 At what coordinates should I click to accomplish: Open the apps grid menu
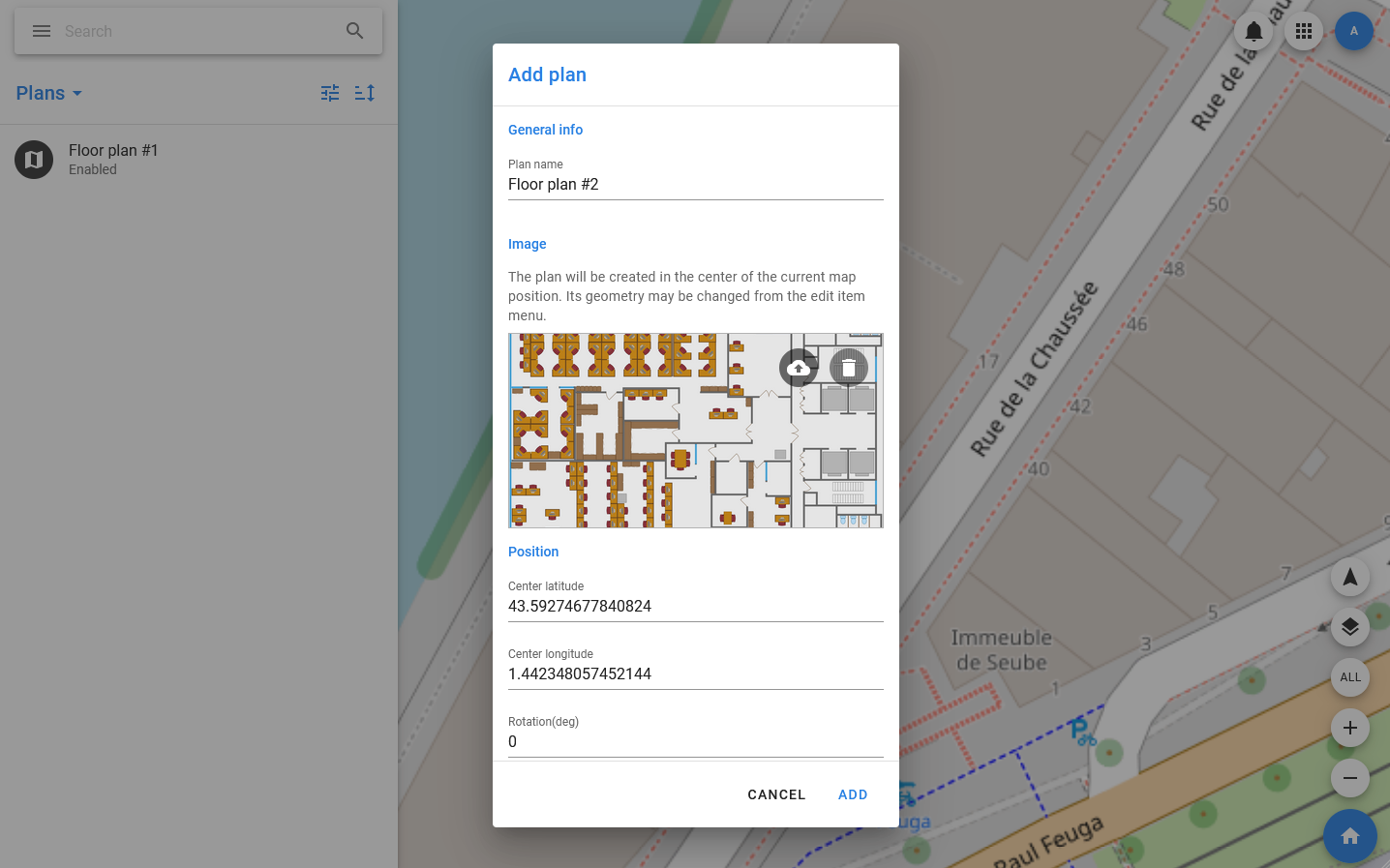coord(1304,31)
